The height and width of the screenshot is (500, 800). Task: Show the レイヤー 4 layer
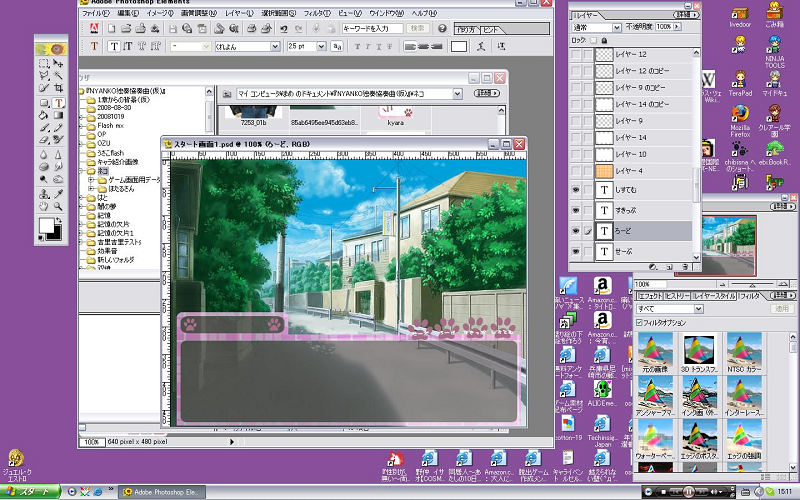[576, 171]
